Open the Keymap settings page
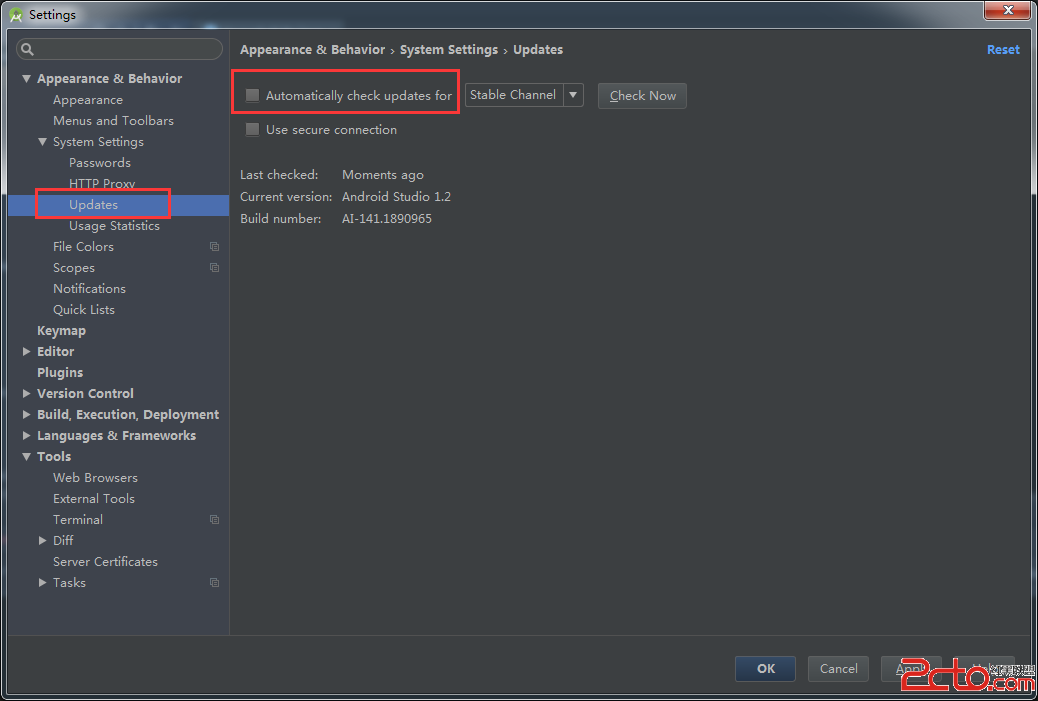This screenshot has height=701, width=1038. (x=62, y=331)
